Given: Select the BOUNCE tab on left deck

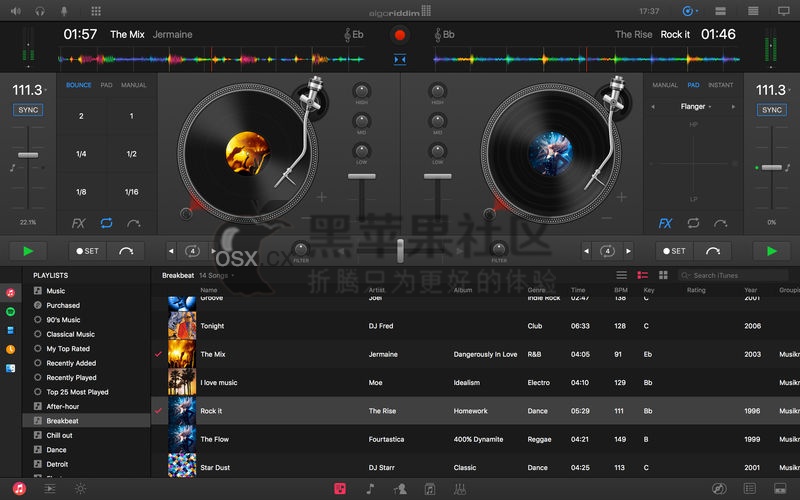Looking at the screenshot, I should tap(79, 85).
